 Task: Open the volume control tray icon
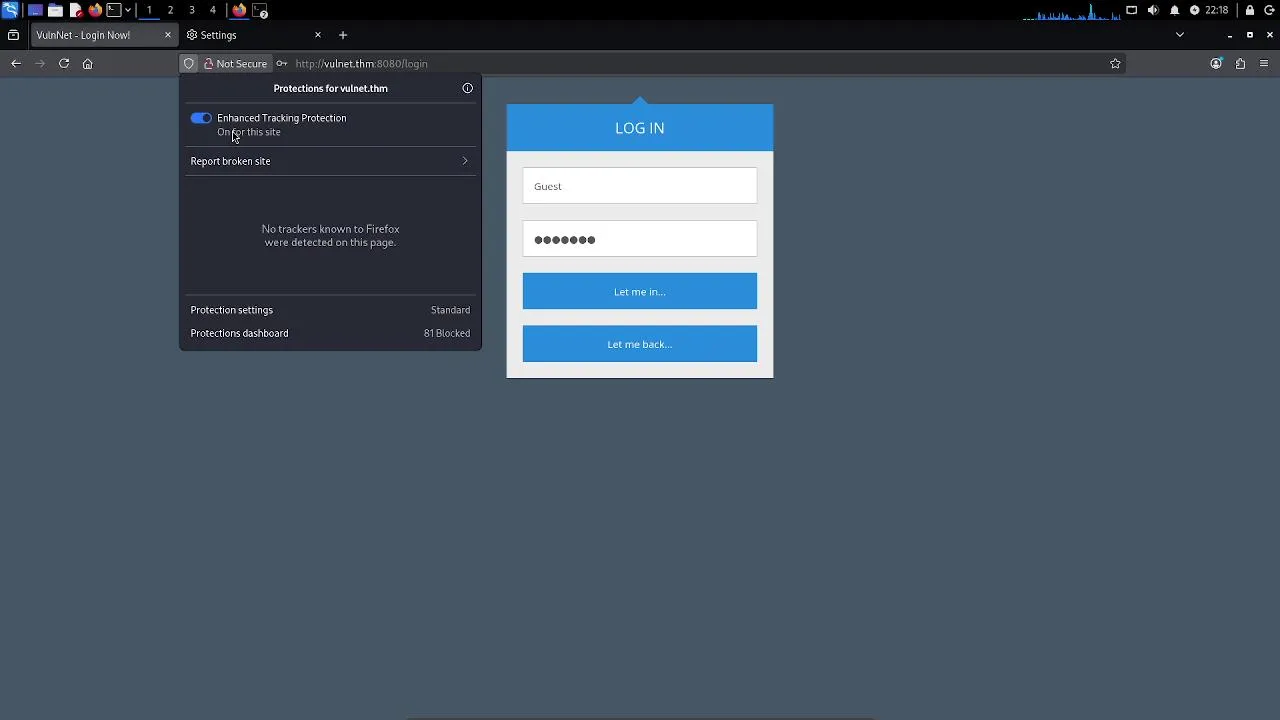click(1153, 10)
